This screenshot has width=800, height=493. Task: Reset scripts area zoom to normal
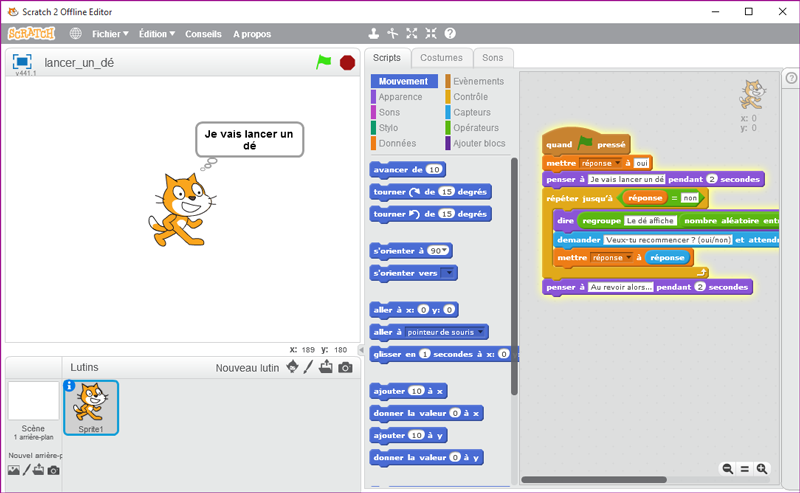click(745, 469)
